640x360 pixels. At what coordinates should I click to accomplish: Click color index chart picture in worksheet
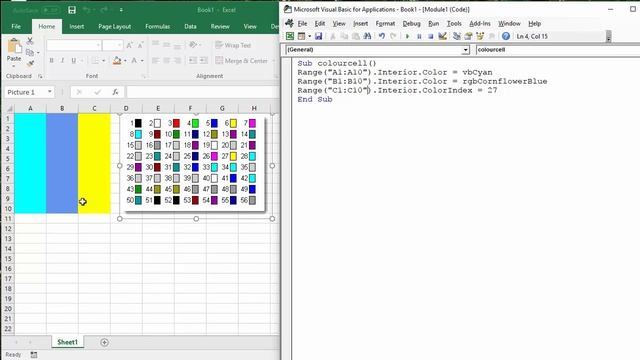pyautogui.click(x=196, y=166)
